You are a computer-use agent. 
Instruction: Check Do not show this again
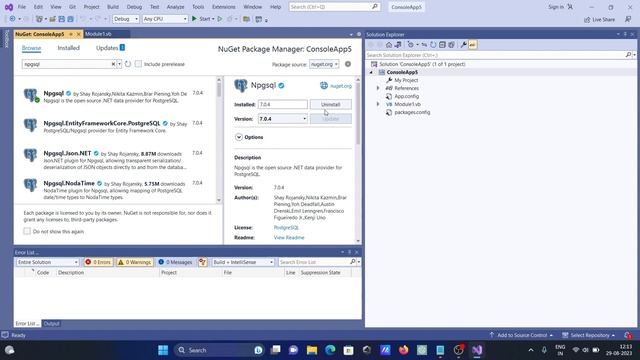(27, 231)
